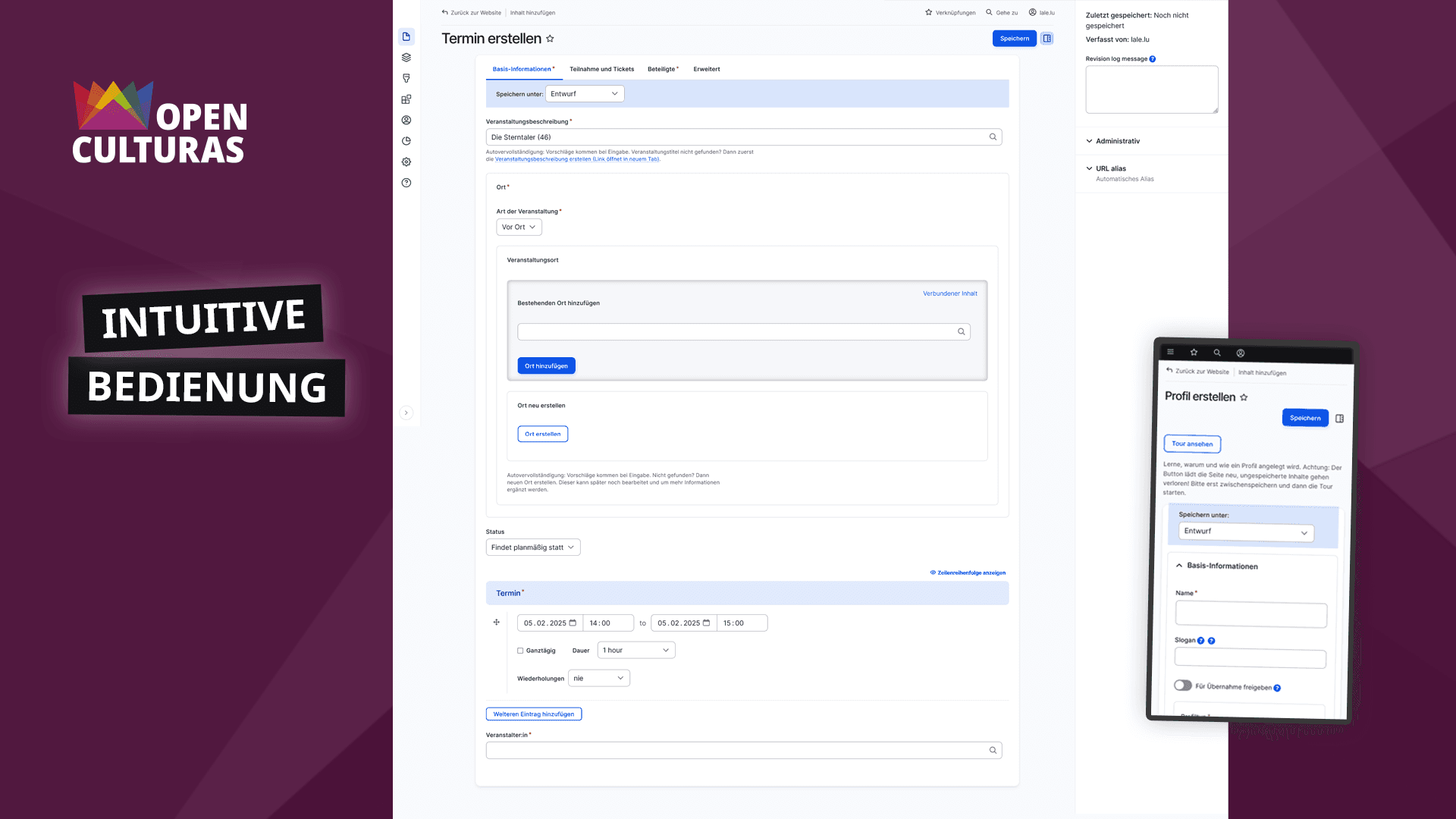Click Revision log message help icon
This screenshot has width=1456, height=819.
tap(1153, 59)
